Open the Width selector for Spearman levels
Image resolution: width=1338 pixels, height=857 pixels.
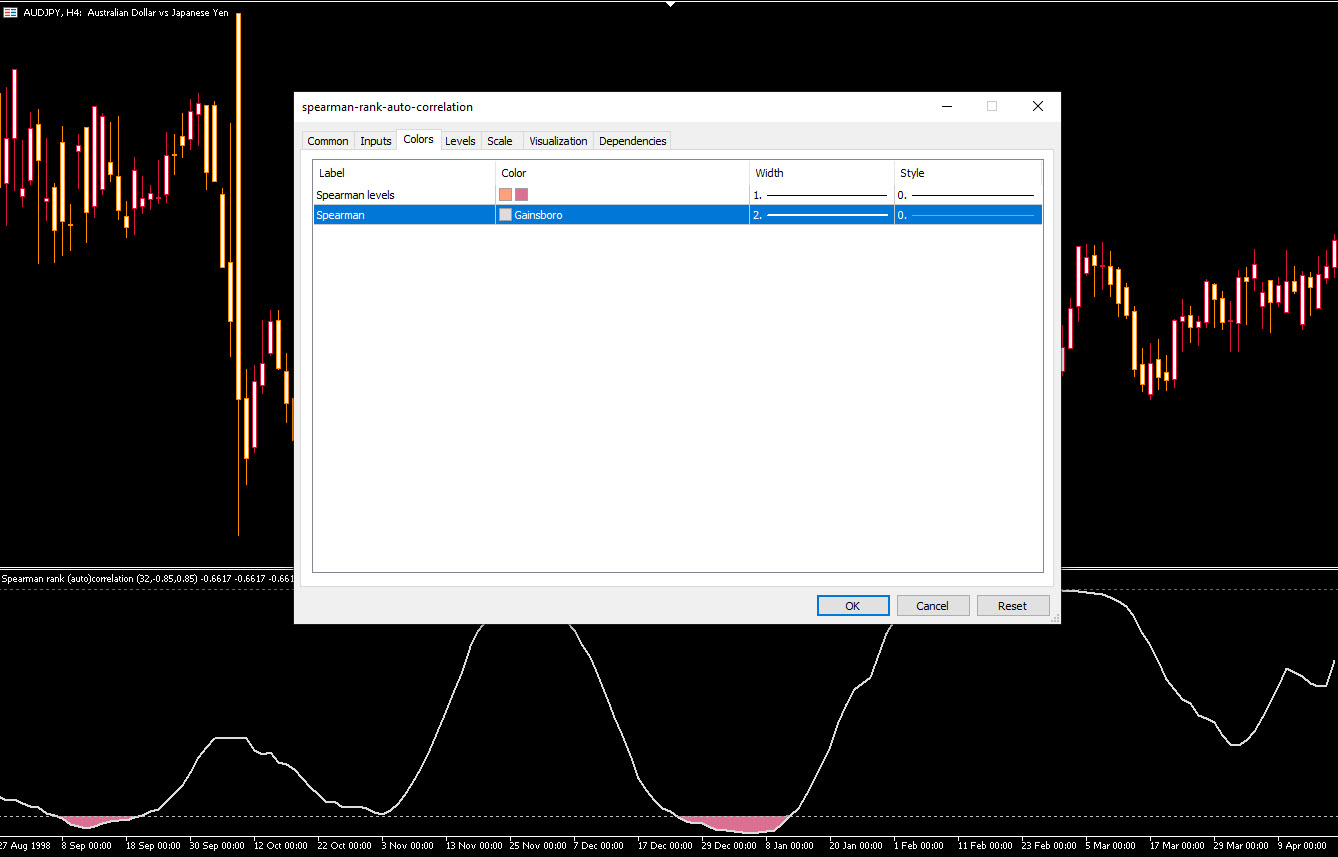pos(821,195)
